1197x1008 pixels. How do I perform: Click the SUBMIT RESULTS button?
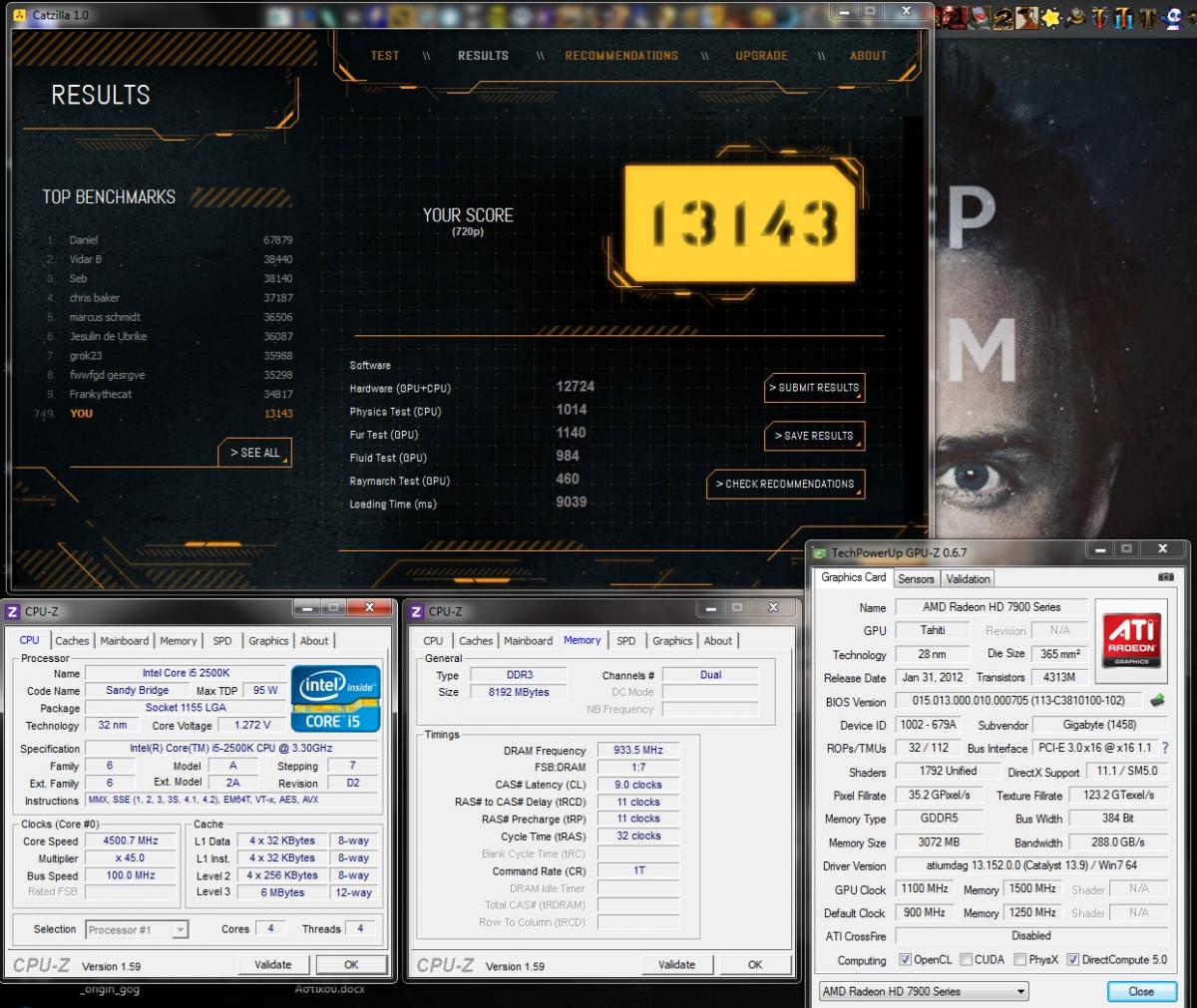click(814, 388)
